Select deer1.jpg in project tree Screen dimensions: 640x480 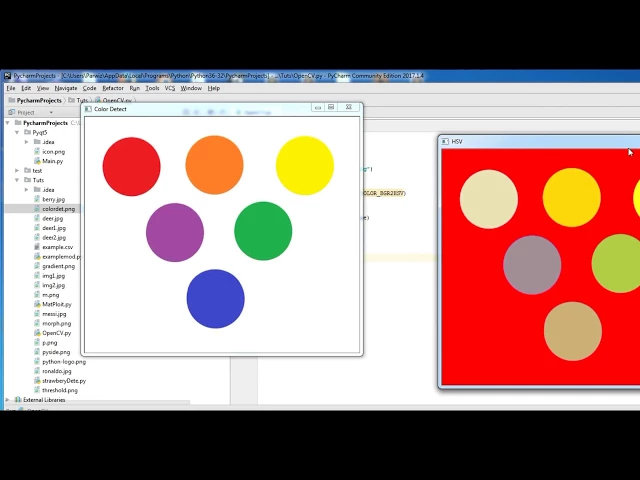[x=54, y=228]
